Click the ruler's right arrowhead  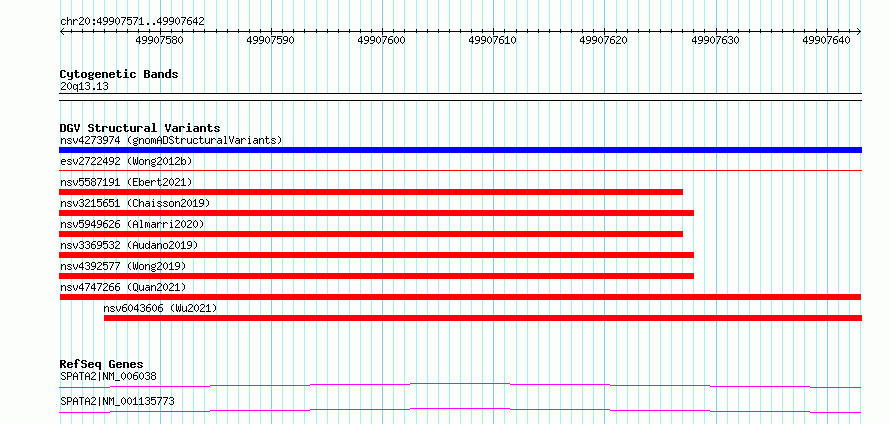[x=859, y=32]
